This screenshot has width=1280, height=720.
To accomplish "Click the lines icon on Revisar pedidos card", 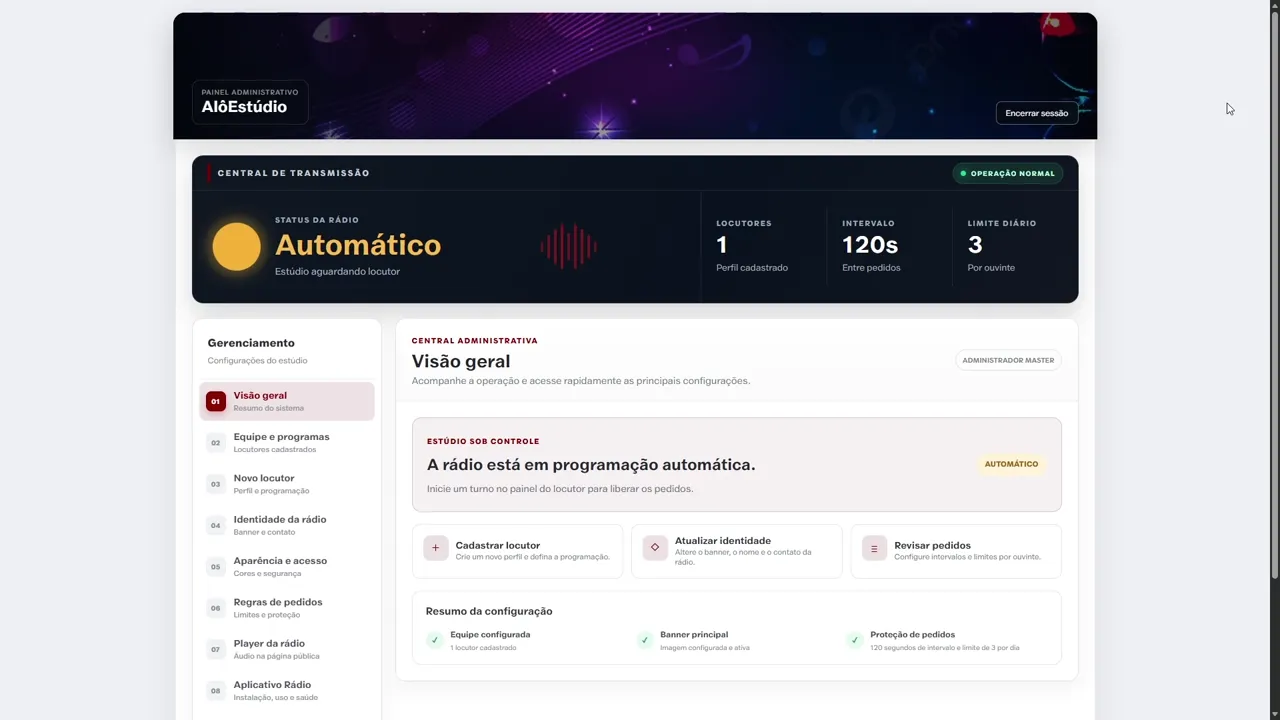I will tap(874, 548).
